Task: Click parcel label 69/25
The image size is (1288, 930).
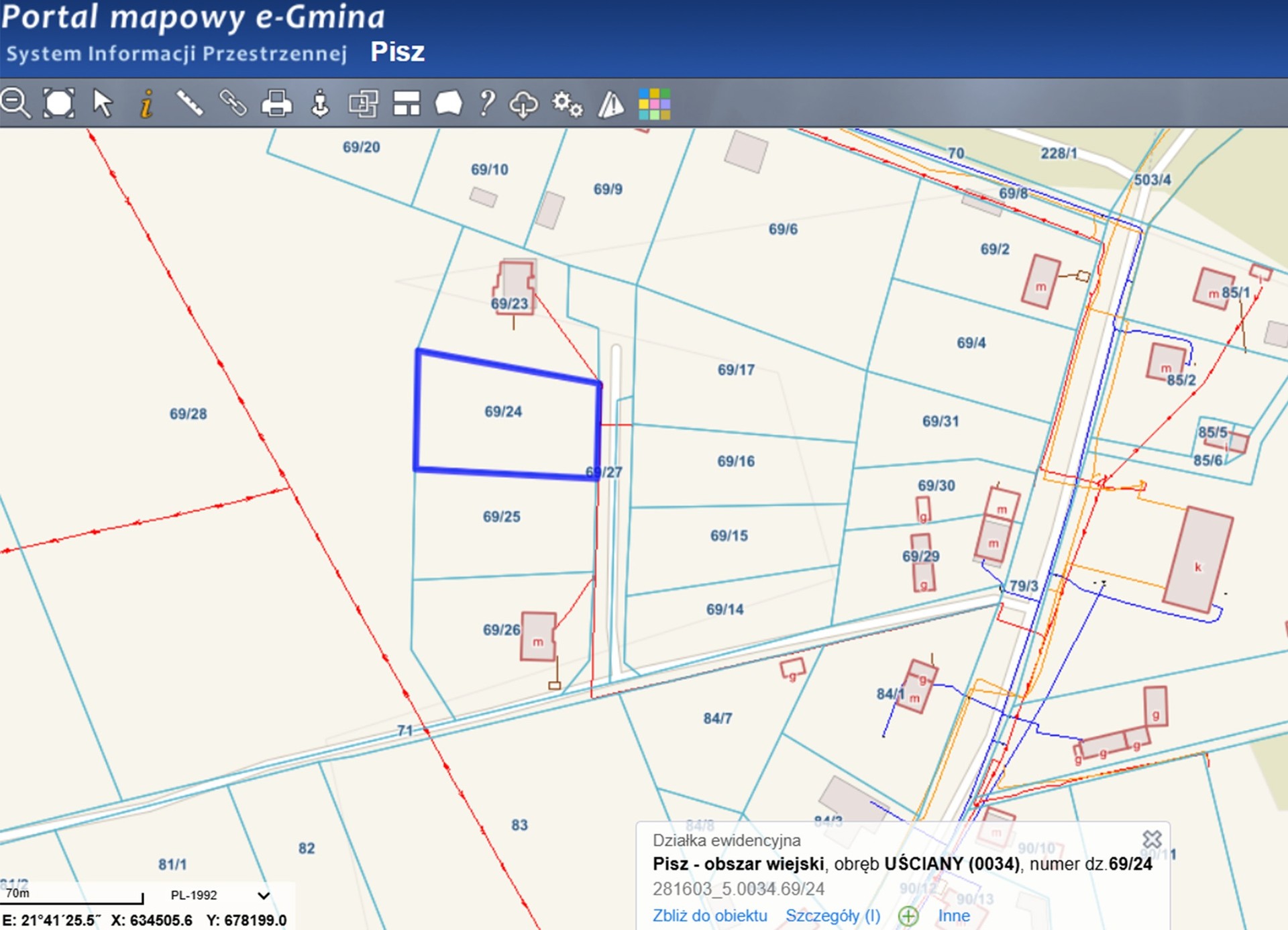Action: click(502, 516)
